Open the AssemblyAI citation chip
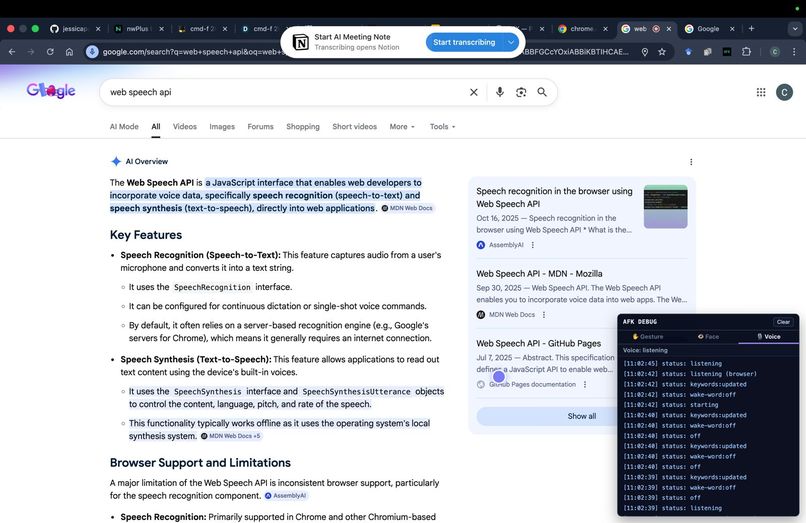 [285, 496]
